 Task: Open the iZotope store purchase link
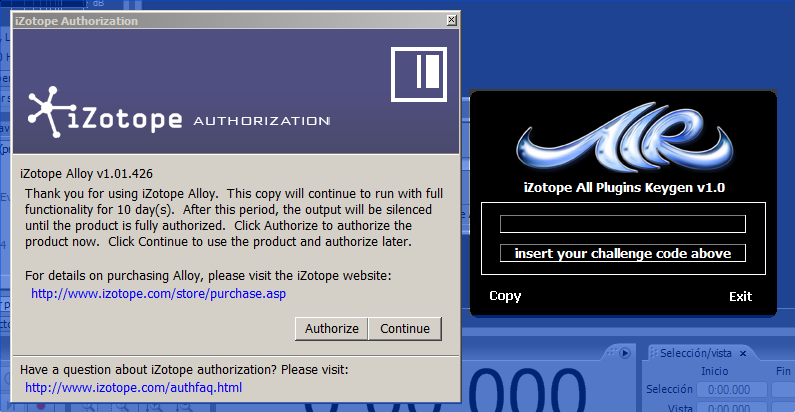click(x=158, y=294)
